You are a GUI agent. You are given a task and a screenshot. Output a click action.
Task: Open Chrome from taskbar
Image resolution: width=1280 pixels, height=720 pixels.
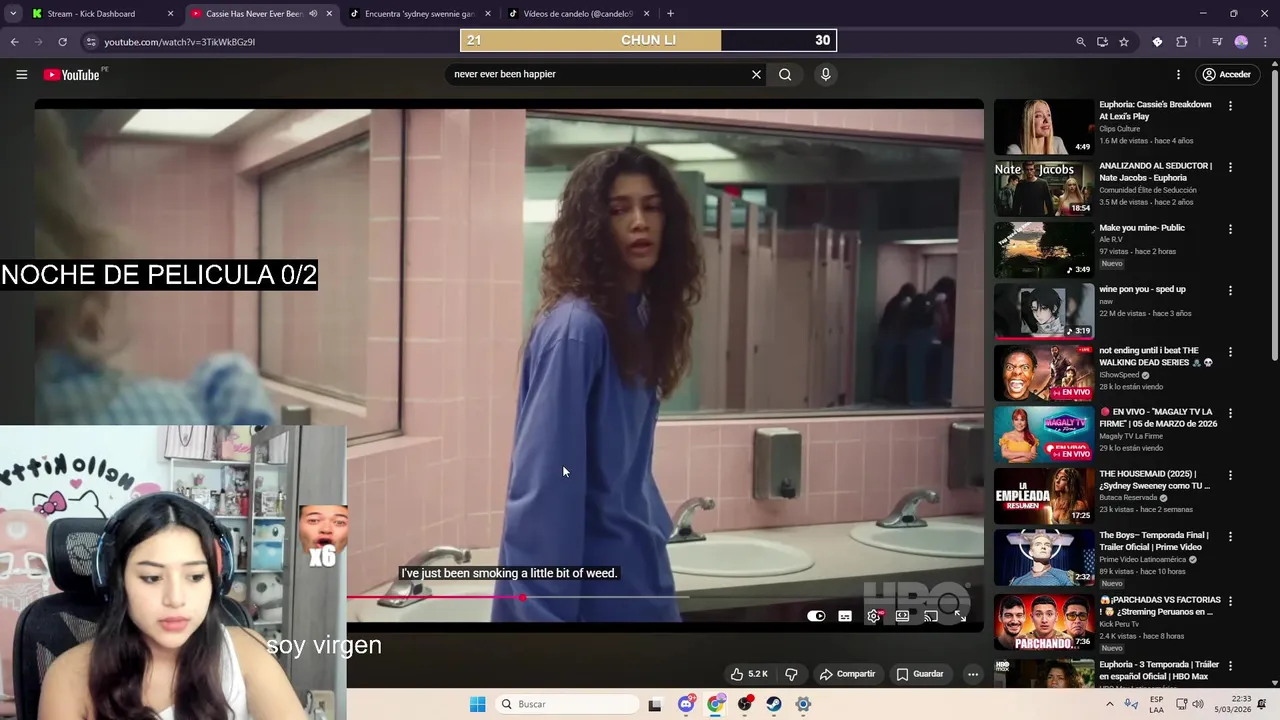coord(716,704)
